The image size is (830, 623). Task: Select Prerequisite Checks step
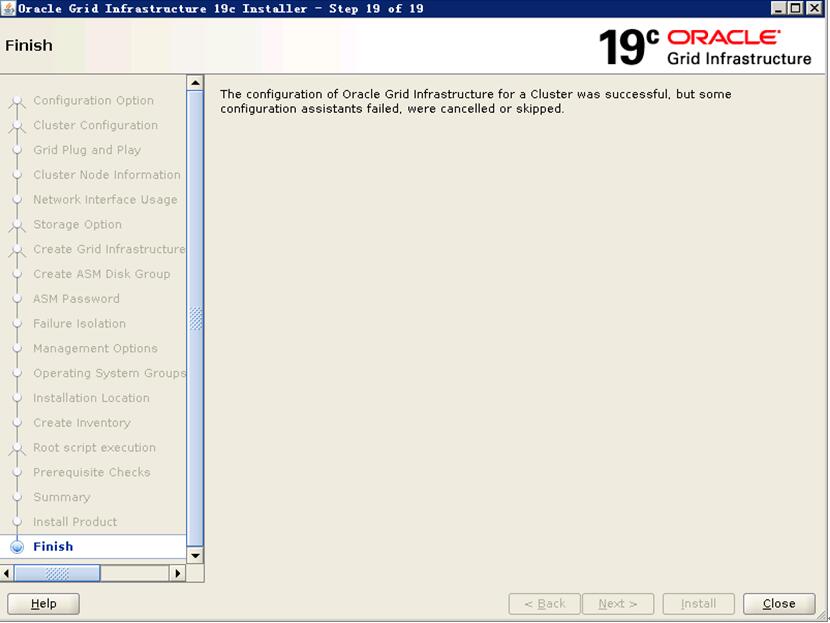92,472
